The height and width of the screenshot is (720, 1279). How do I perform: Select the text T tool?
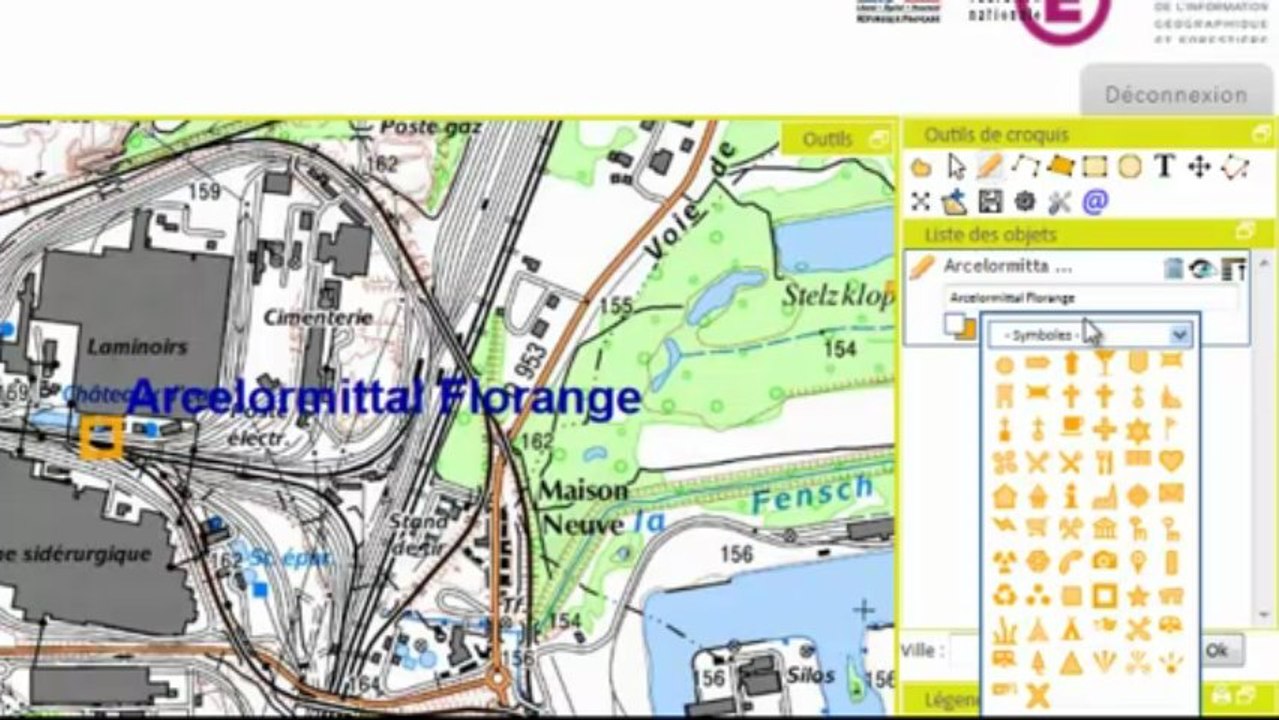[x=1164, y=166]
